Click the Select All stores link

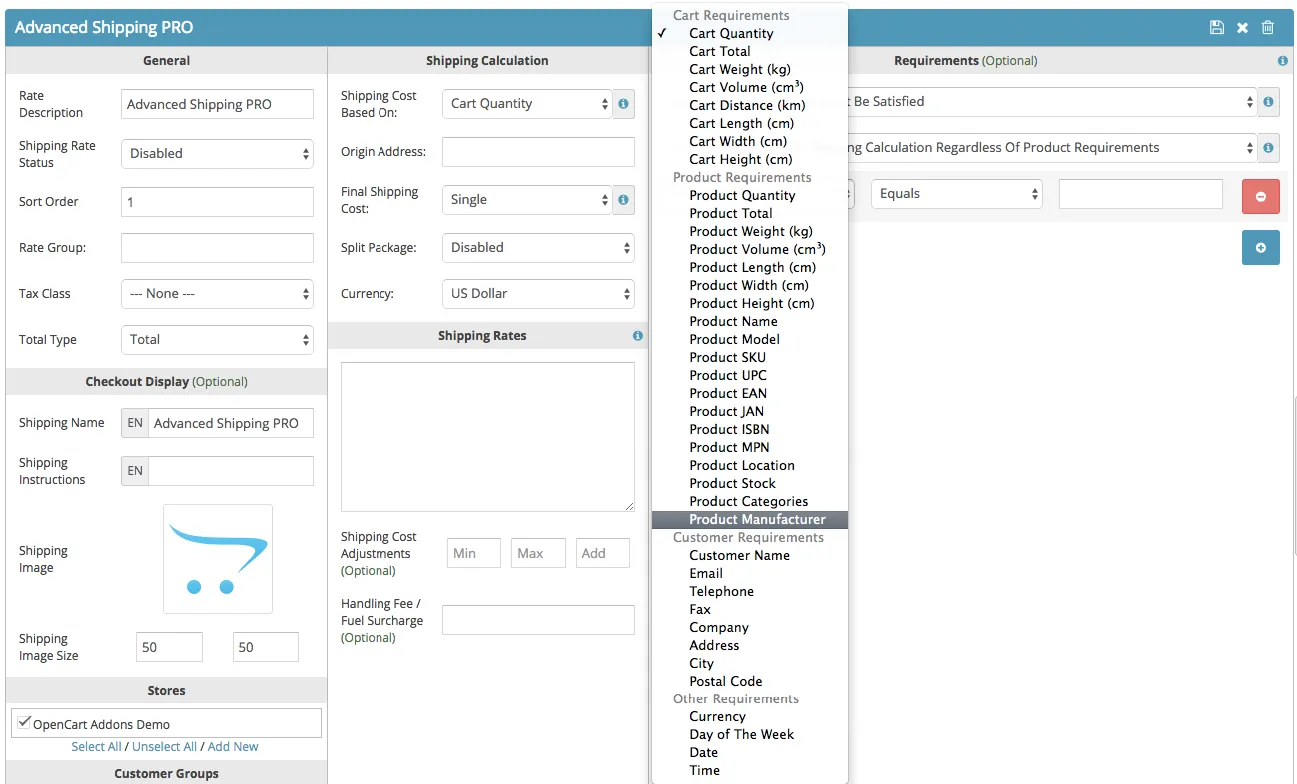(x=96, y=747)
